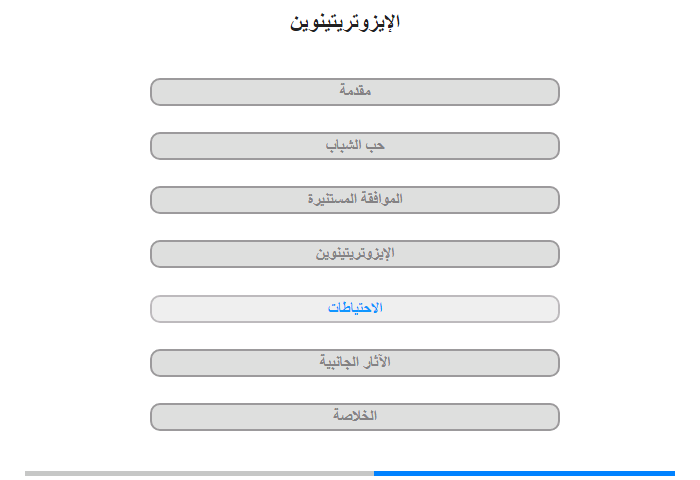
Task: Click the gray portion of progress bar
Action: click(x=200, y=473)
